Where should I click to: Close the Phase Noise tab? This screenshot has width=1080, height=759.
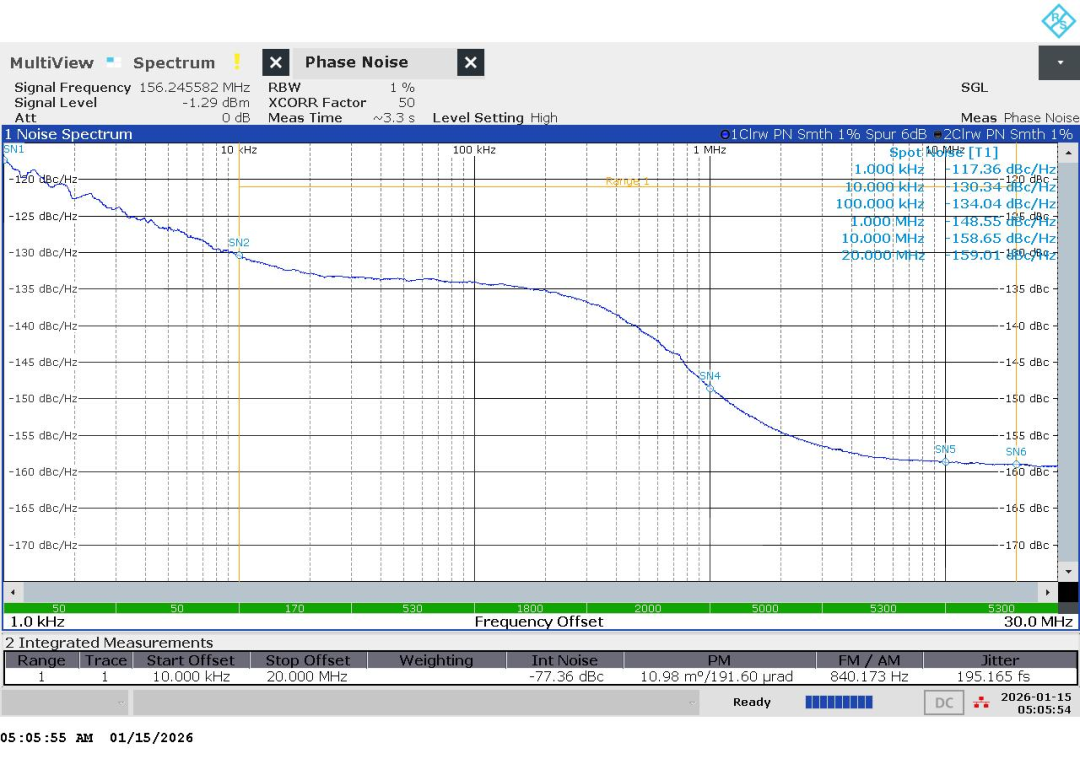coord(470,63)
